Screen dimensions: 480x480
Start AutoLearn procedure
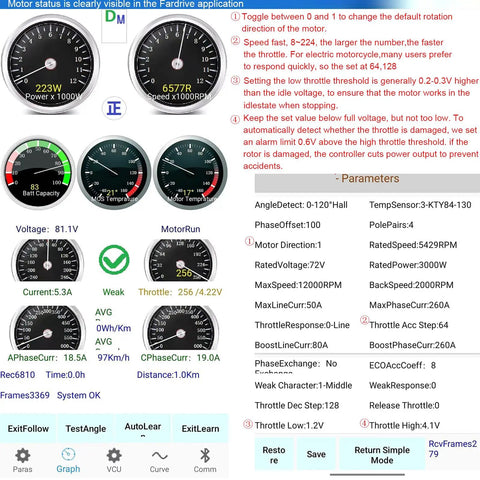pos(143,429)
